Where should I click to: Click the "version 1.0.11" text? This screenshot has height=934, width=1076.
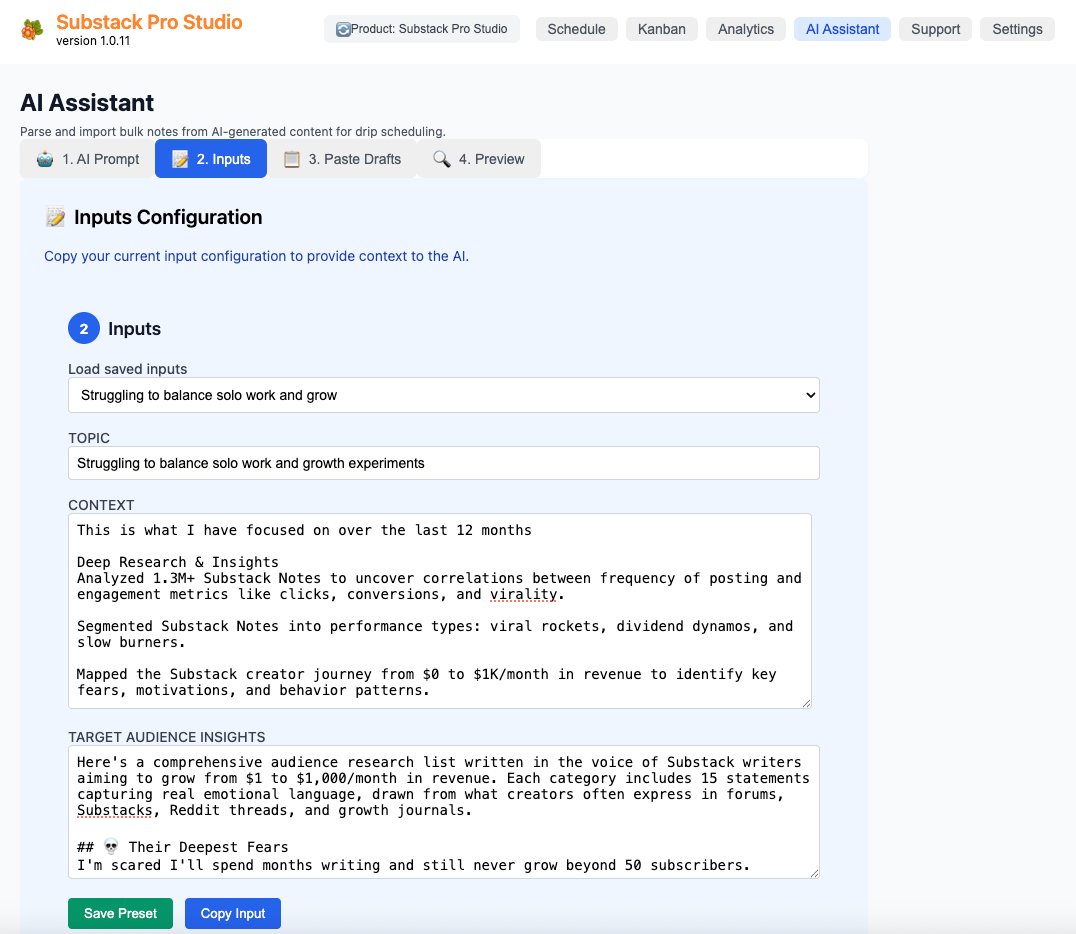point(93,41)
